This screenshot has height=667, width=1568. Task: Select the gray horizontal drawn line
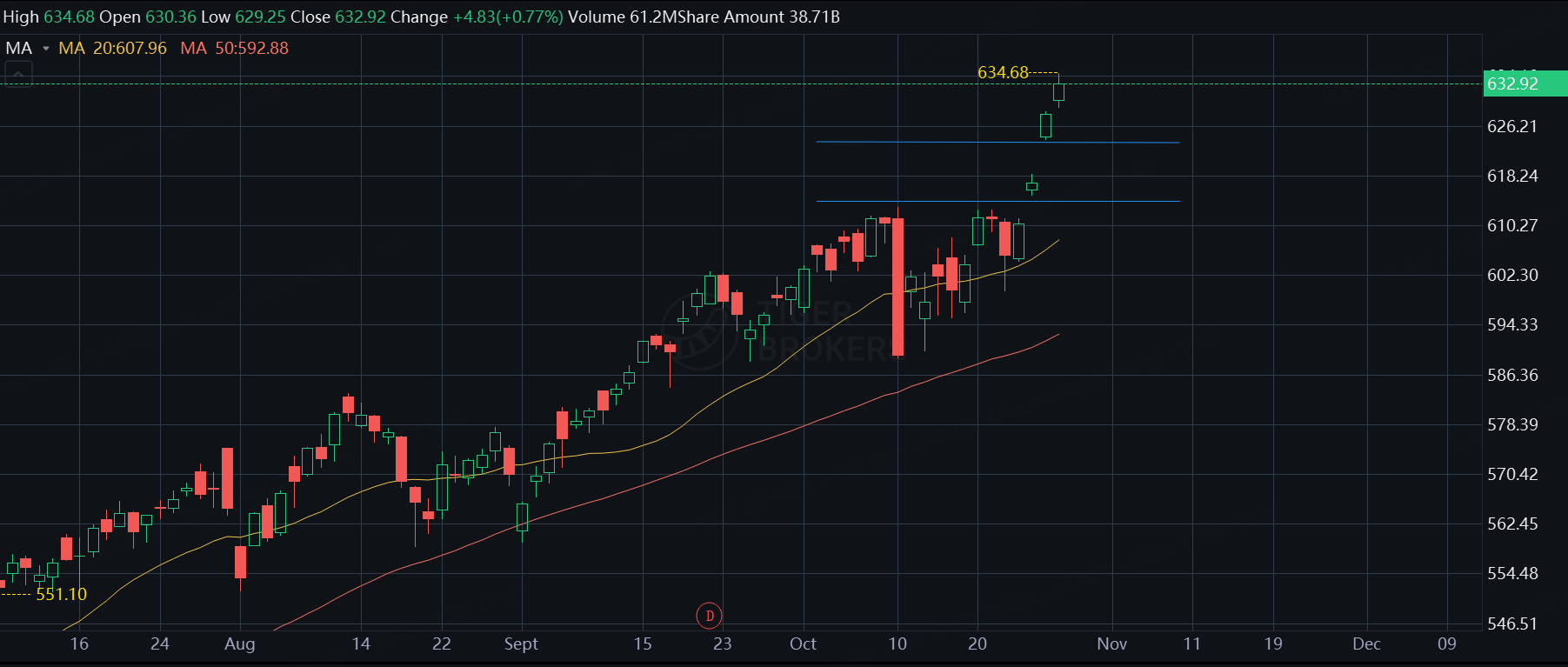[998, 202]
